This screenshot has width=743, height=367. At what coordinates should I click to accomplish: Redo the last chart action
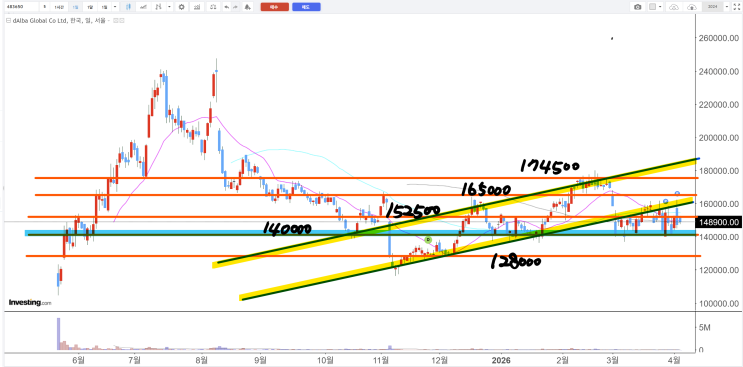tap(235, 7)
